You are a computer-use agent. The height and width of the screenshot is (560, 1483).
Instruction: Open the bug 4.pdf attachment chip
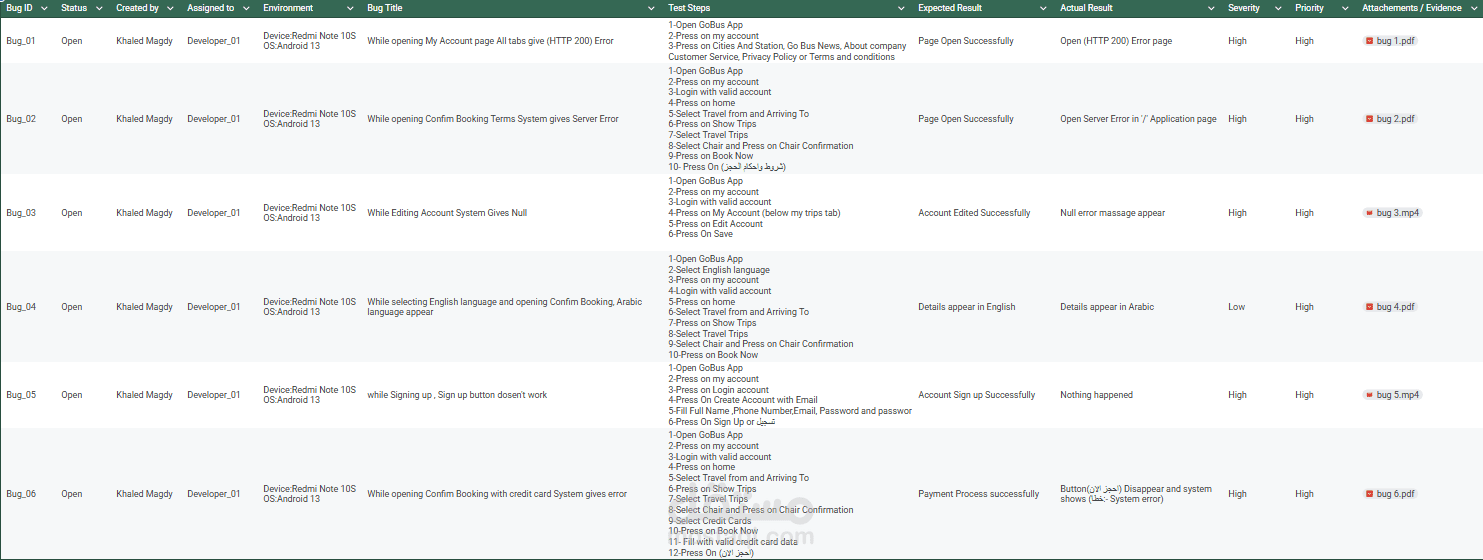point(1390,307)
